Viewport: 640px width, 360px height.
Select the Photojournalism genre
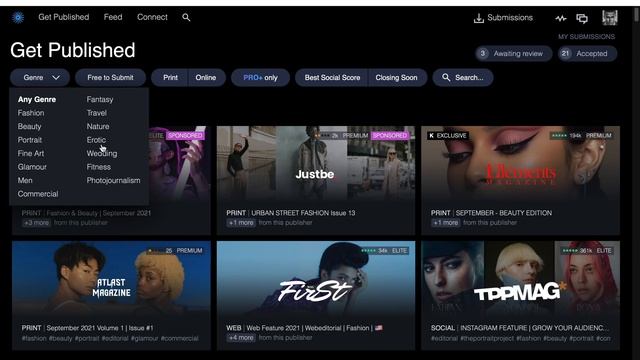[113, 180]
